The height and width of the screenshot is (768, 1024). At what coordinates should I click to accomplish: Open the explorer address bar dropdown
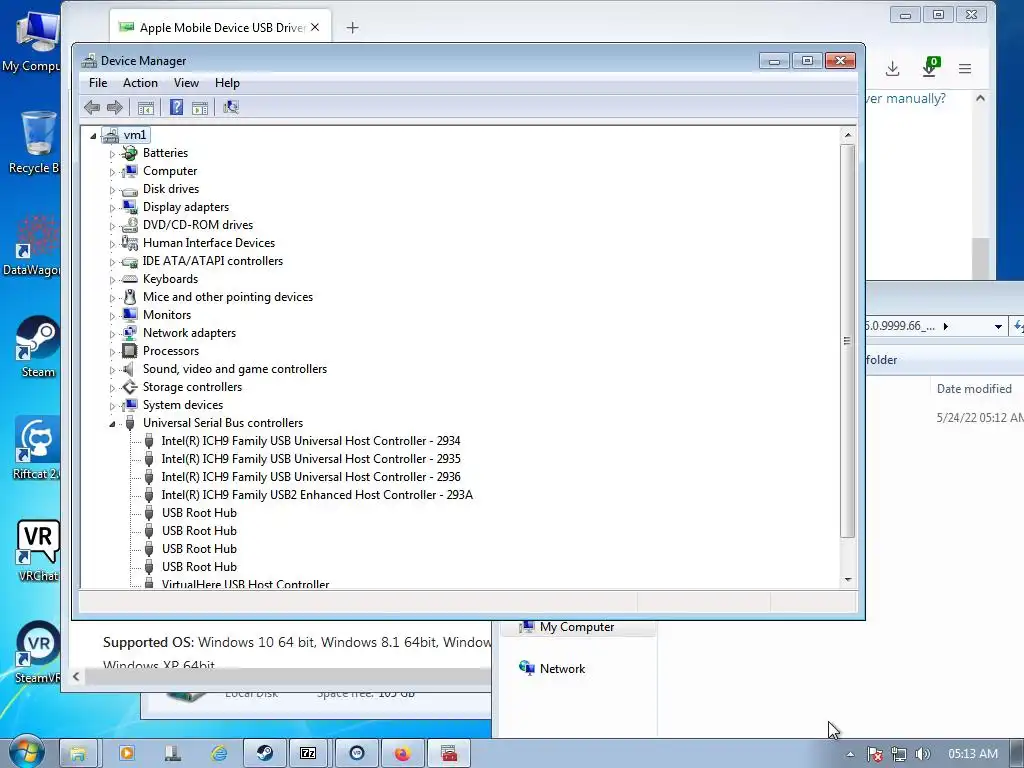998,327
